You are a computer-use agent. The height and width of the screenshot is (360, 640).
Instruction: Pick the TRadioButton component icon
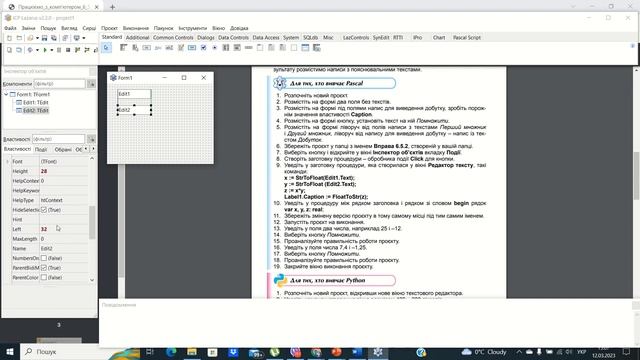point(215,48)
